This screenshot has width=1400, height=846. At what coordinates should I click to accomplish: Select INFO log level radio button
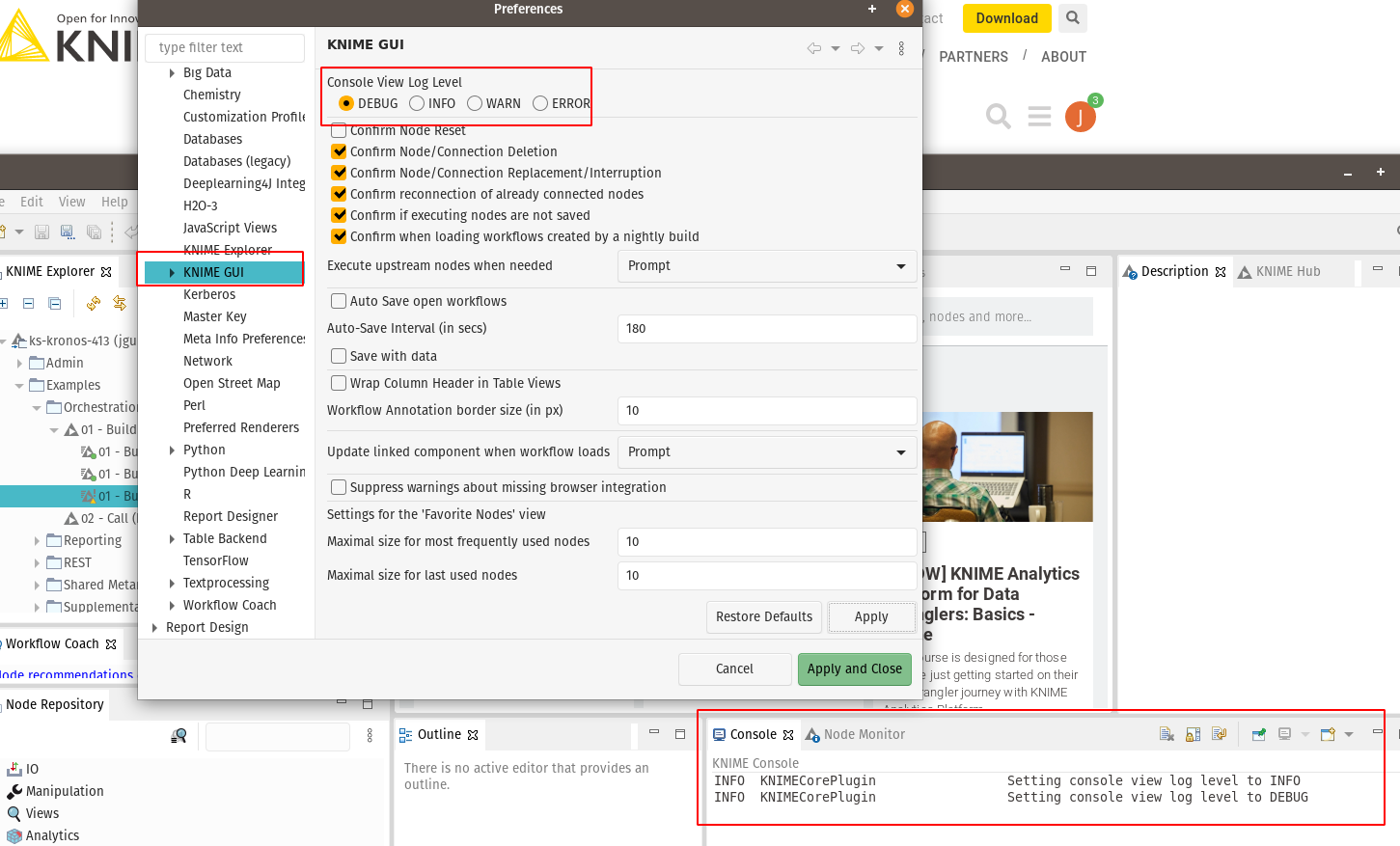click(417, 103)
